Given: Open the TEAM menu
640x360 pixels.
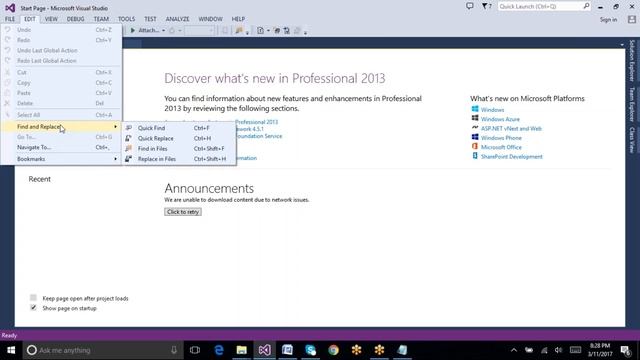Looking at the screenshot, I should click(101, 19).
